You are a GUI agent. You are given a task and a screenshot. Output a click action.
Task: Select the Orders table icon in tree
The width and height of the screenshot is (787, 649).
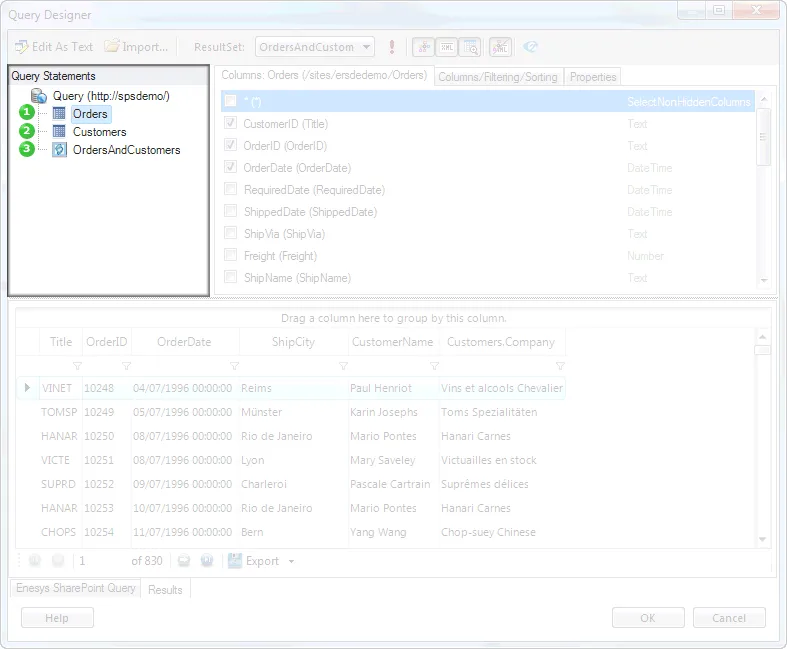click(x=59, y=114)
